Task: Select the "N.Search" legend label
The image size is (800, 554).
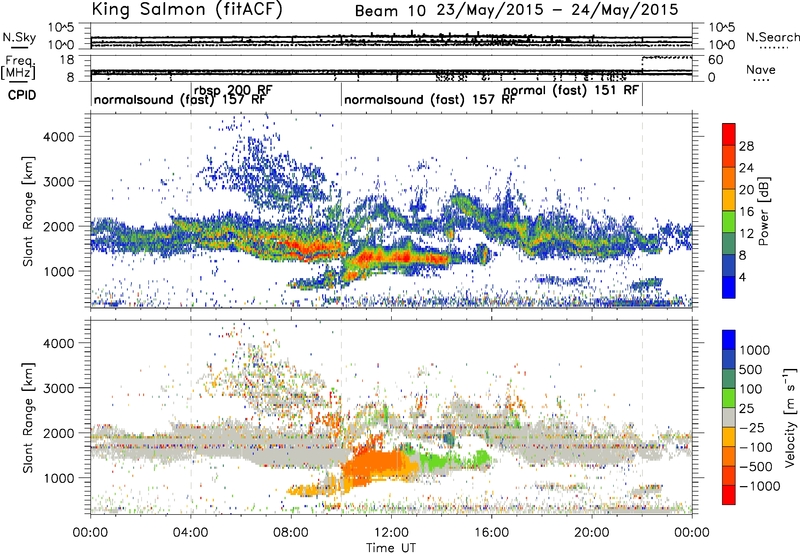Action: click(x=772, y=37)
